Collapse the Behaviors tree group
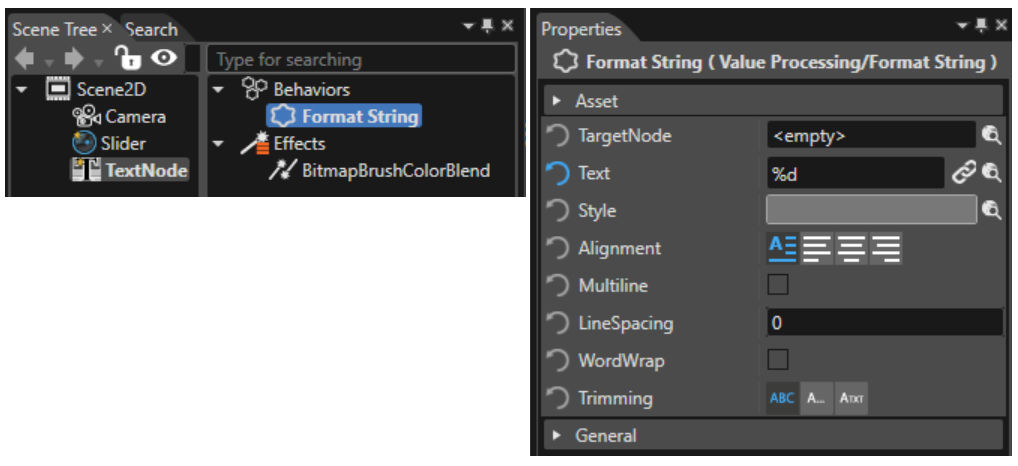1018x466 pixels. click(218, 89)
